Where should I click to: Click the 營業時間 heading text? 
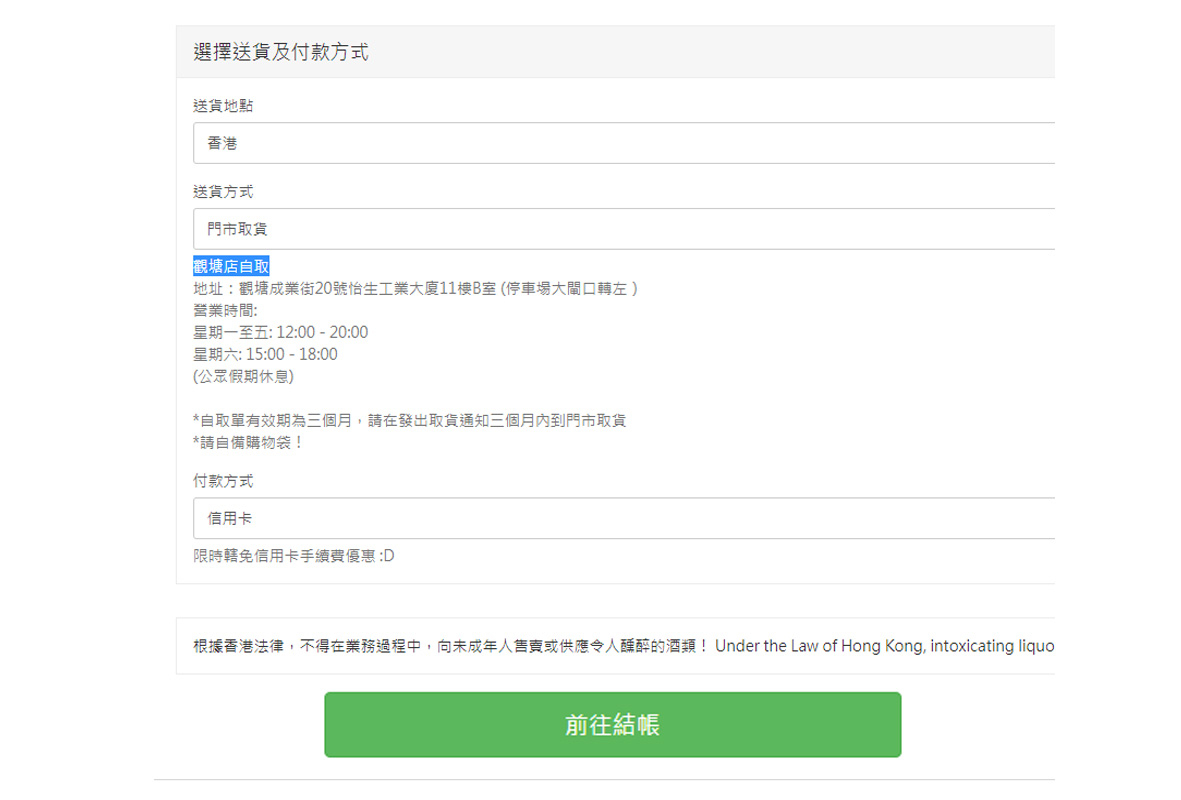click(x=225, y=310)
